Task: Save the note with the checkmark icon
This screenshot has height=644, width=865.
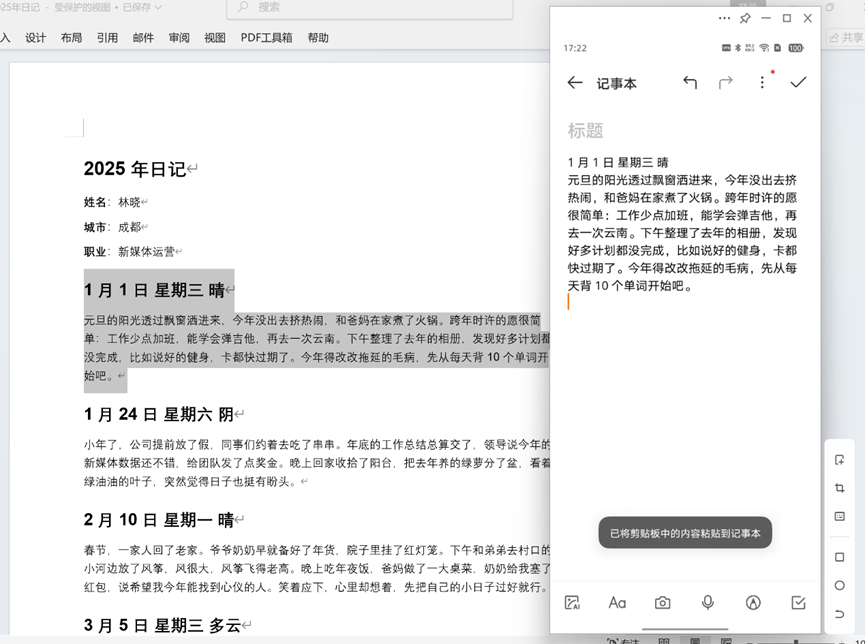Action: point(798,82)
